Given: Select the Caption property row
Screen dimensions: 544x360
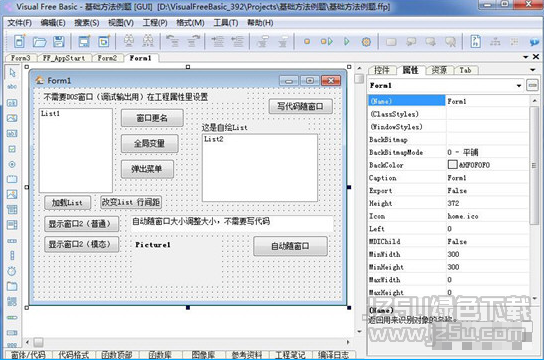Looking at the screenshot, I should tap(448, 178).
